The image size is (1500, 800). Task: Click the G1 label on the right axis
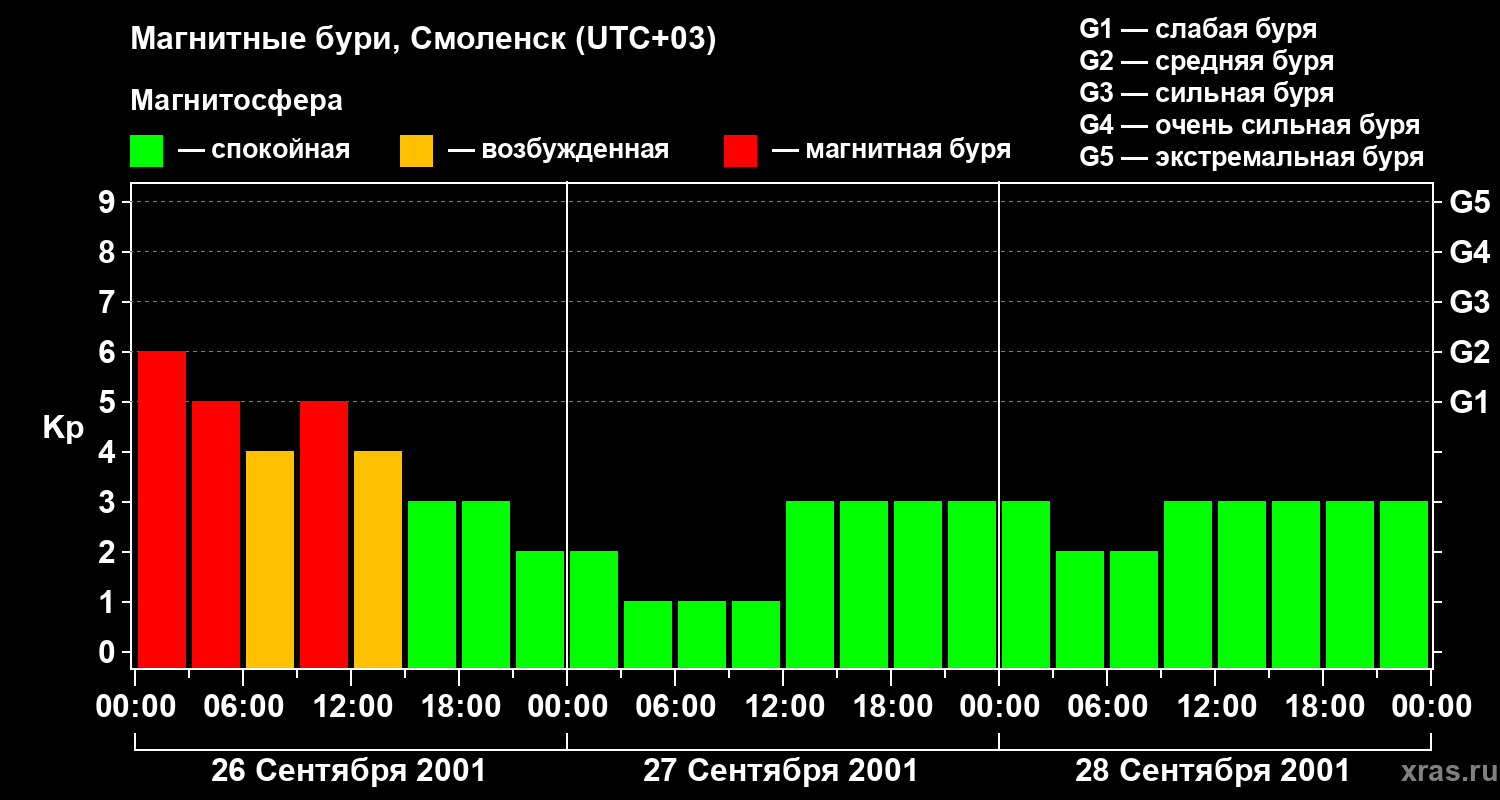tap(1470, 402)
